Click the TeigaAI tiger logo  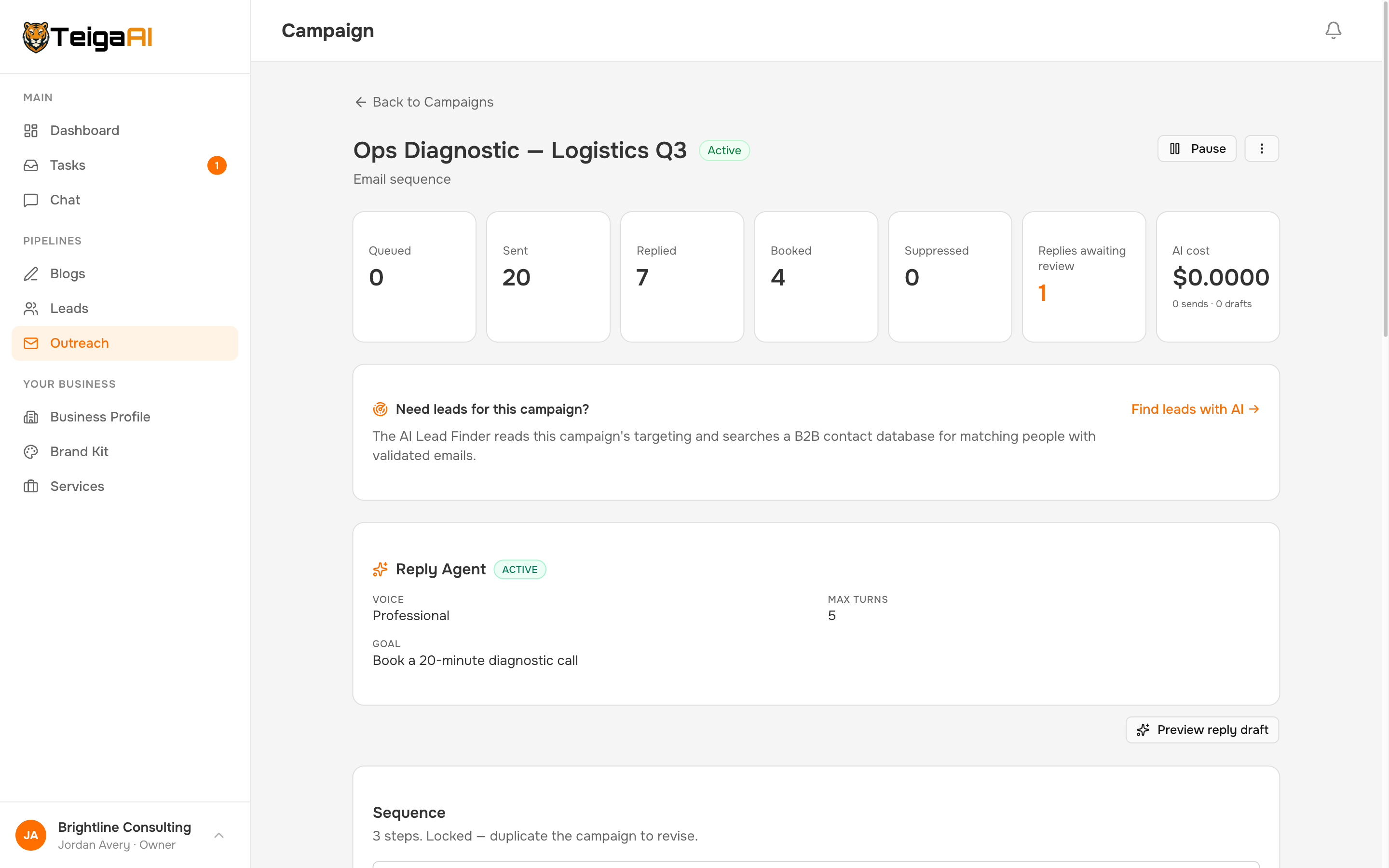click(x=87, y=37)
